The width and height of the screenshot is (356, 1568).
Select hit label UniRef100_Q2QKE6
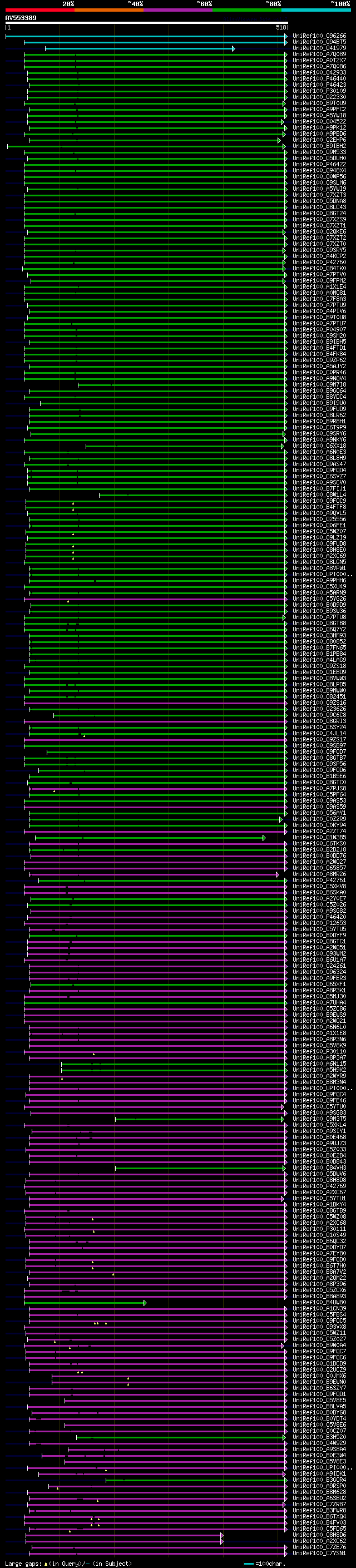click(319, 232)
